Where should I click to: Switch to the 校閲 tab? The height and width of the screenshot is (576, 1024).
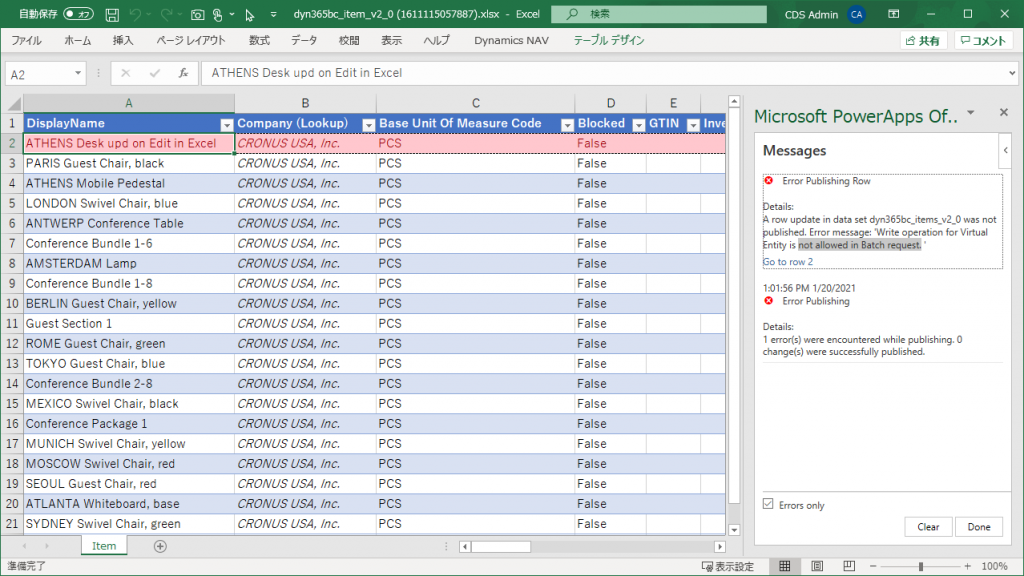(x=349, y=40)
